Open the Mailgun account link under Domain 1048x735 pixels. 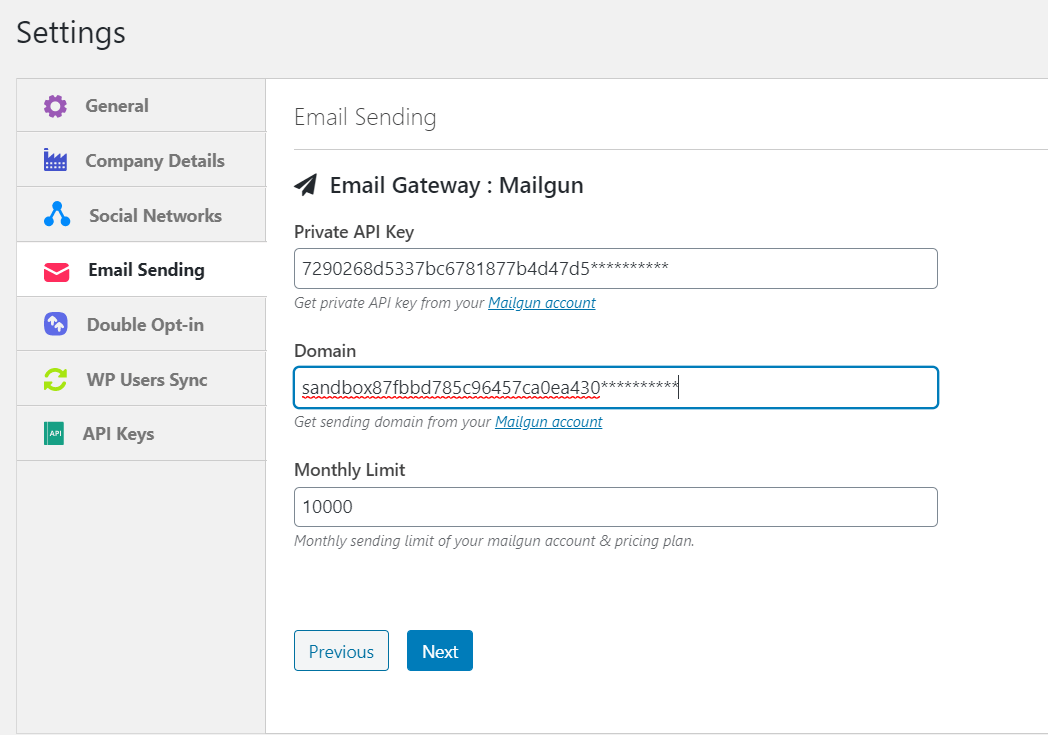(548, 421)
